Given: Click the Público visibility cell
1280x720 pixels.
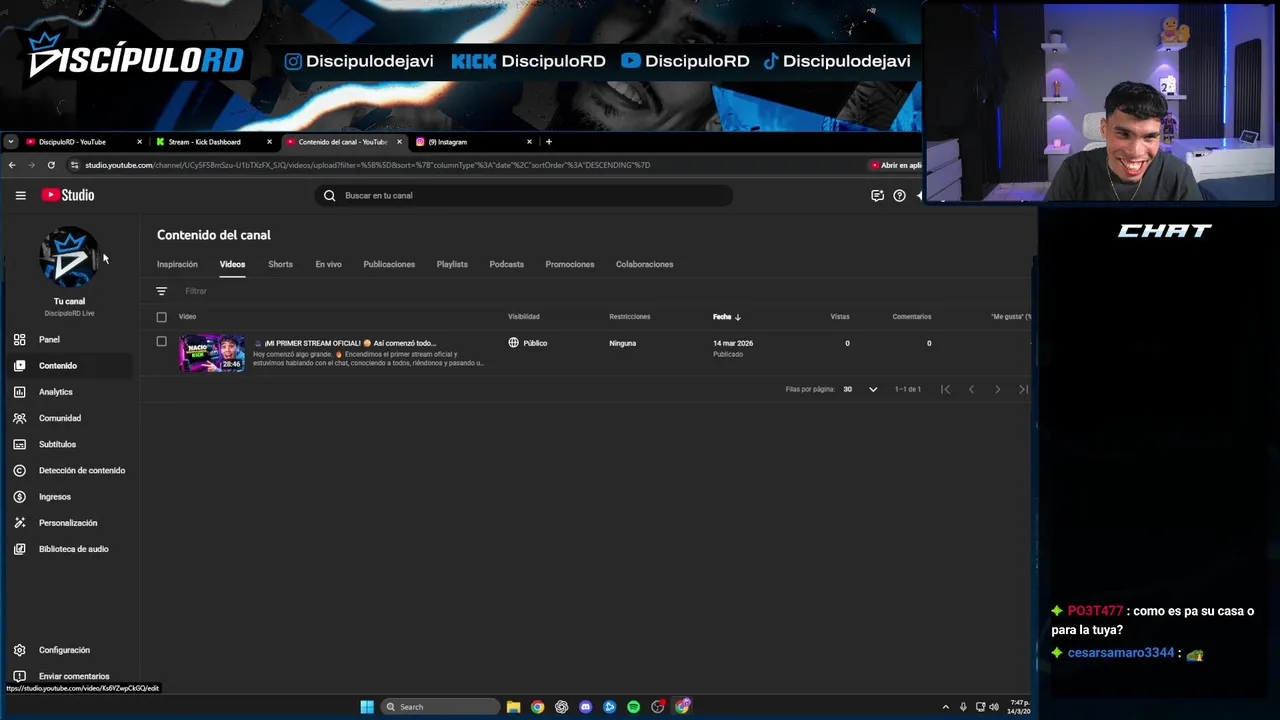Looking at the screenshot, I should (528, 343).
